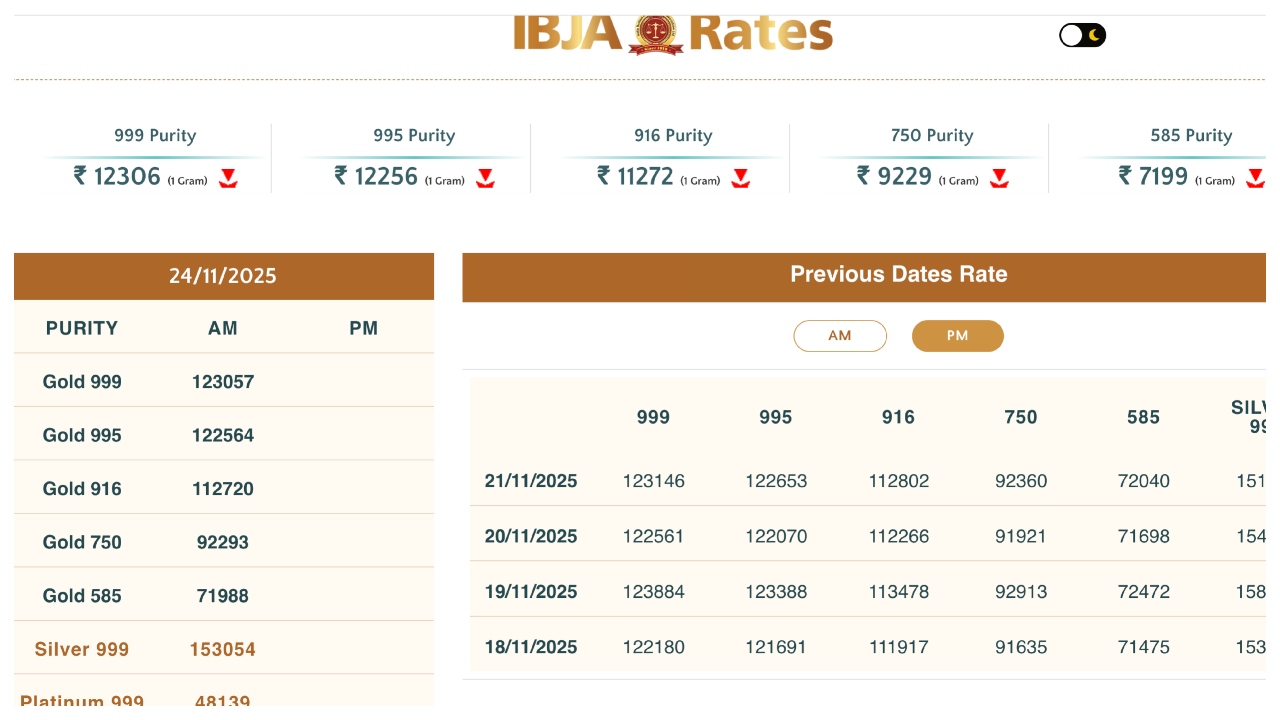Click the moon icon in theme switch

[1095, 36]
